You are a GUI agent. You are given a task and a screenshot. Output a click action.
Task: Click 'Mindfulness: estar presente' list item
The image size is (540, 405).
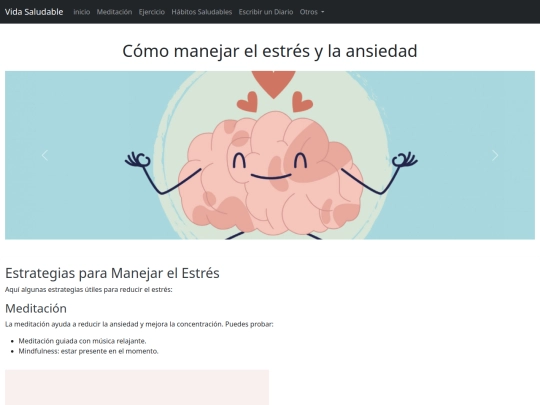pos(89,351)
